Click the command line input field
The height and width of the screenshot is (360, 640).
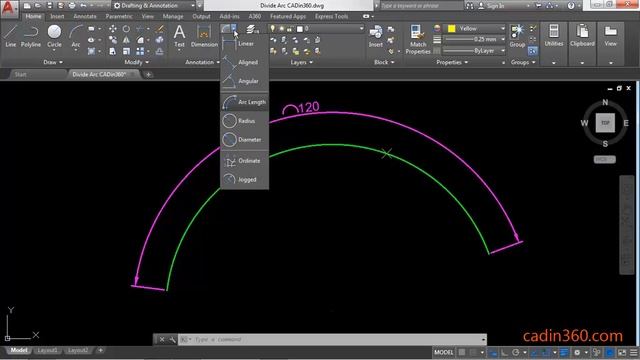click(x=331, y=339)
